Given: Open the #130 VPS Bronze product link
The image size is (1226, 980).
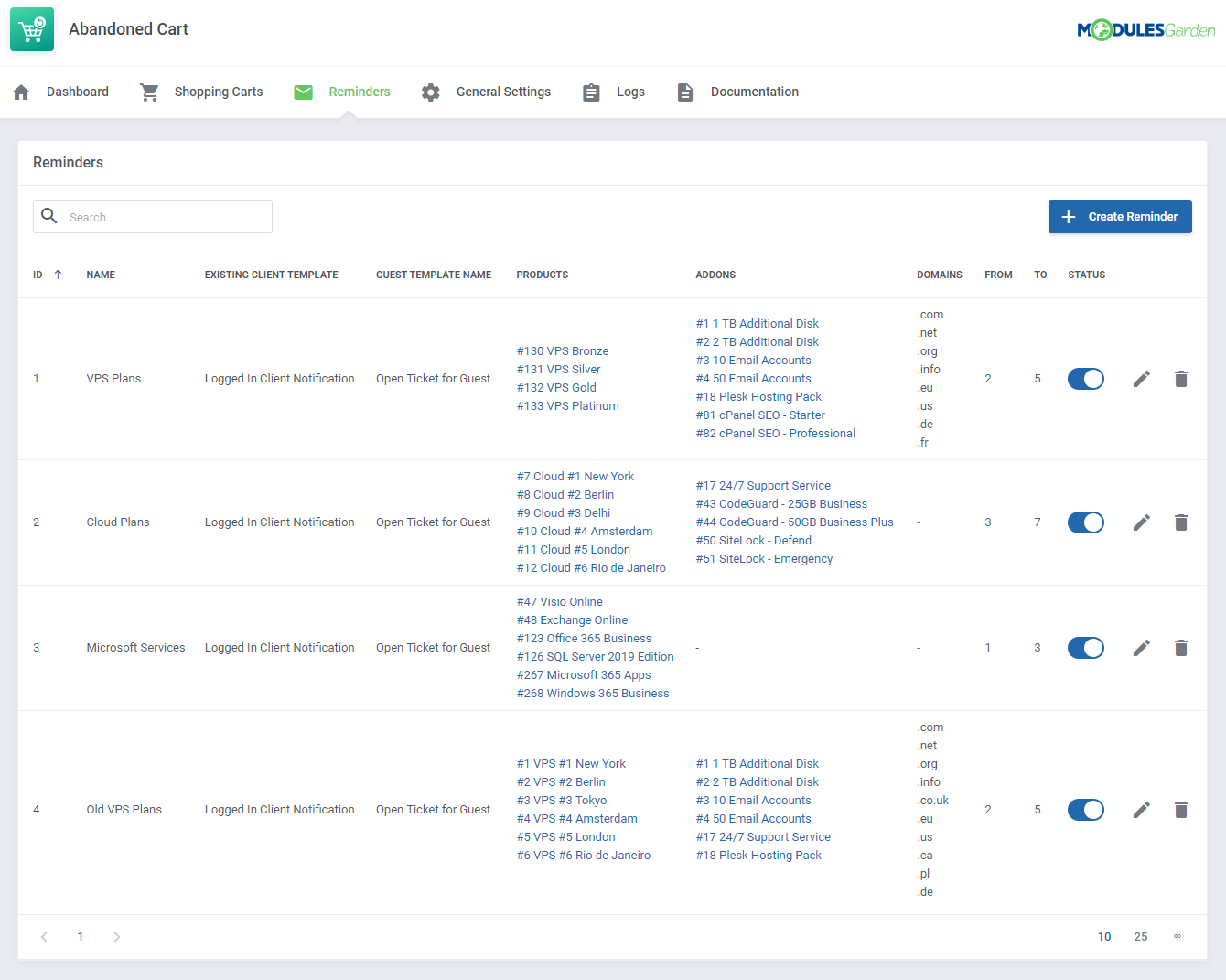Looking at the screenshot, I should click(562, 350).
